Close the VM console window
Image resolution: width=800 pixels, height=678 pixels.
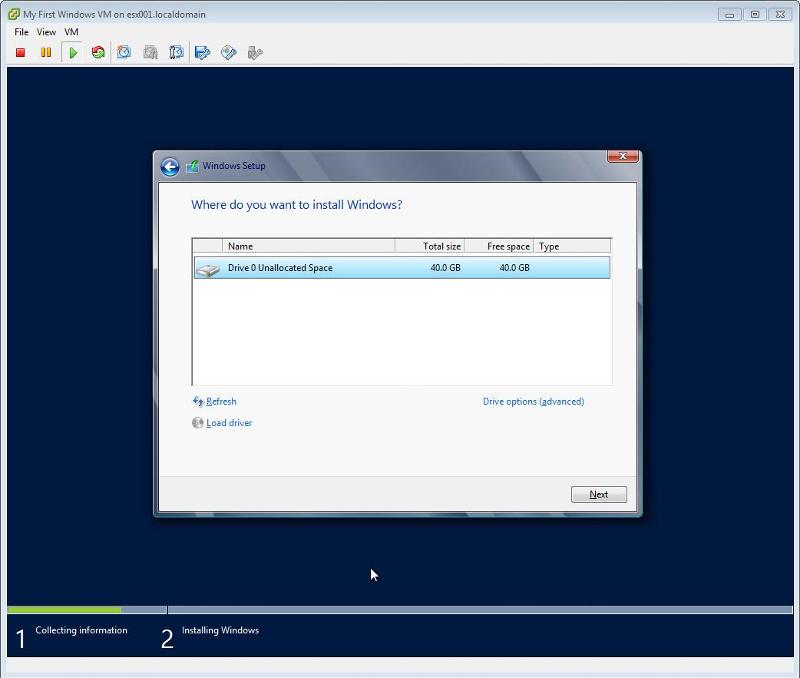coord(781,15)
